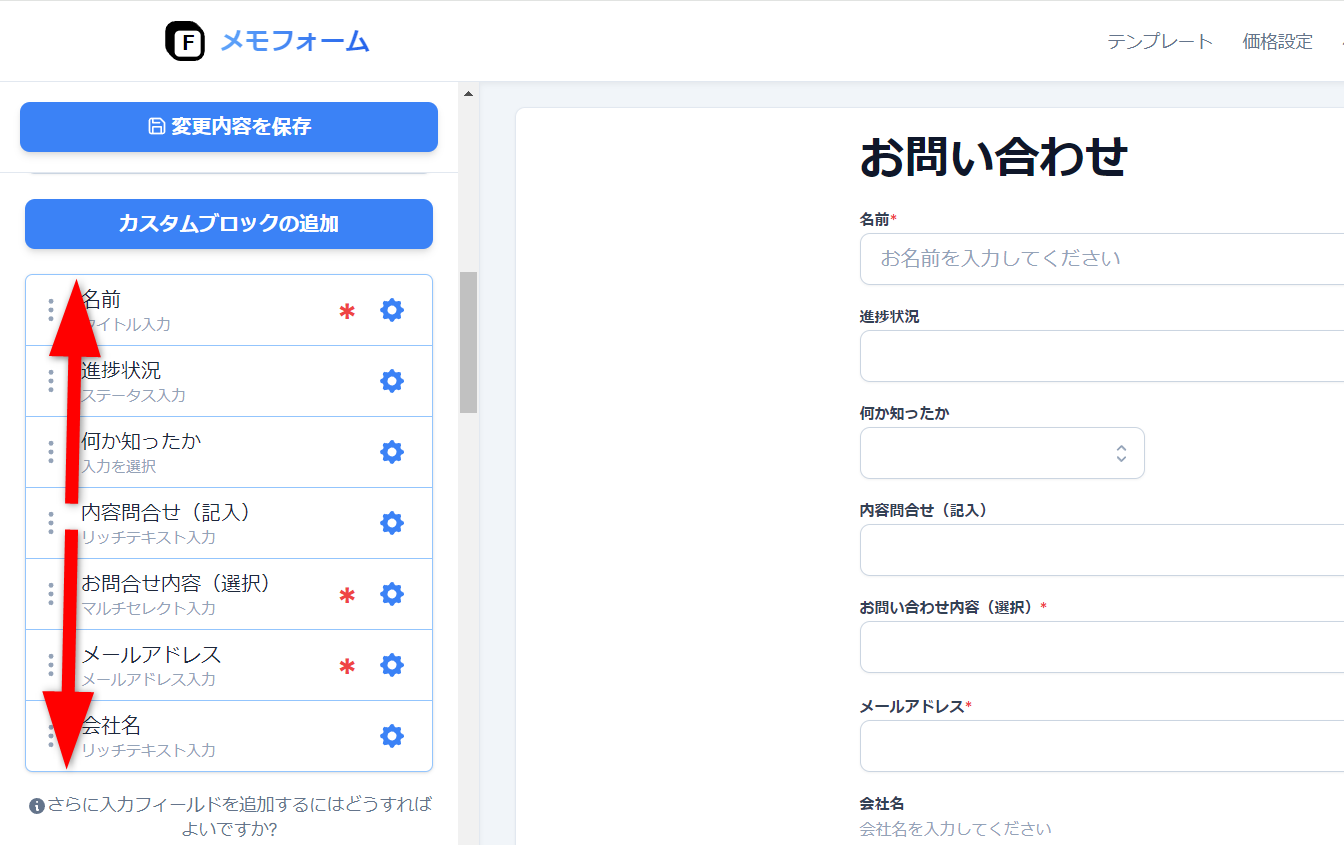Grab the drag handle of 進捗状況 block
The image size is (1344, 845).
coord(51,381)
